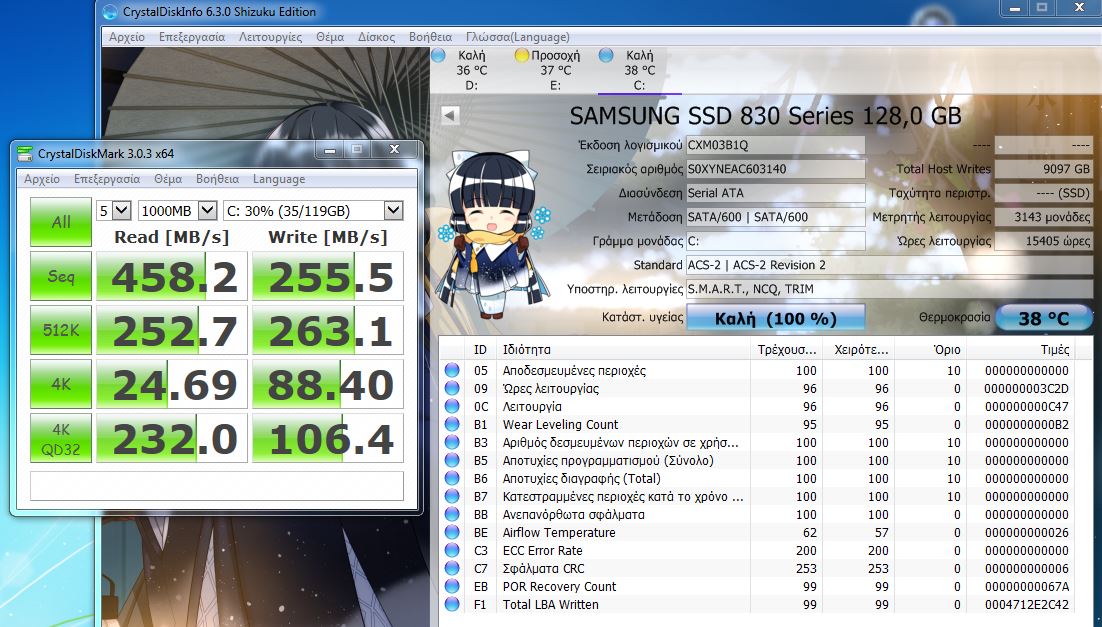Open Language menu in CrystalDiskMark

[x=279, y=179]
